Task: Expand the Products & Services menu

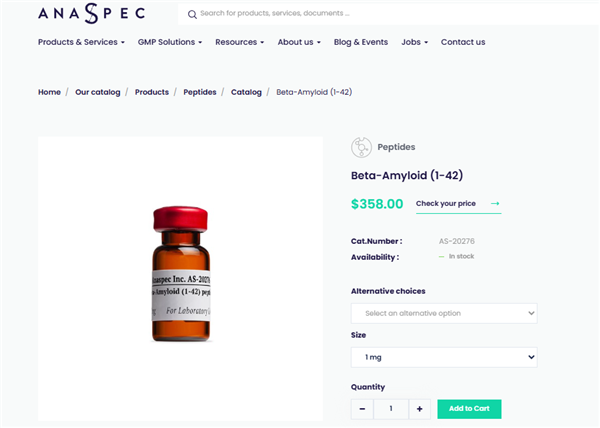Action: tap(81, 42)
